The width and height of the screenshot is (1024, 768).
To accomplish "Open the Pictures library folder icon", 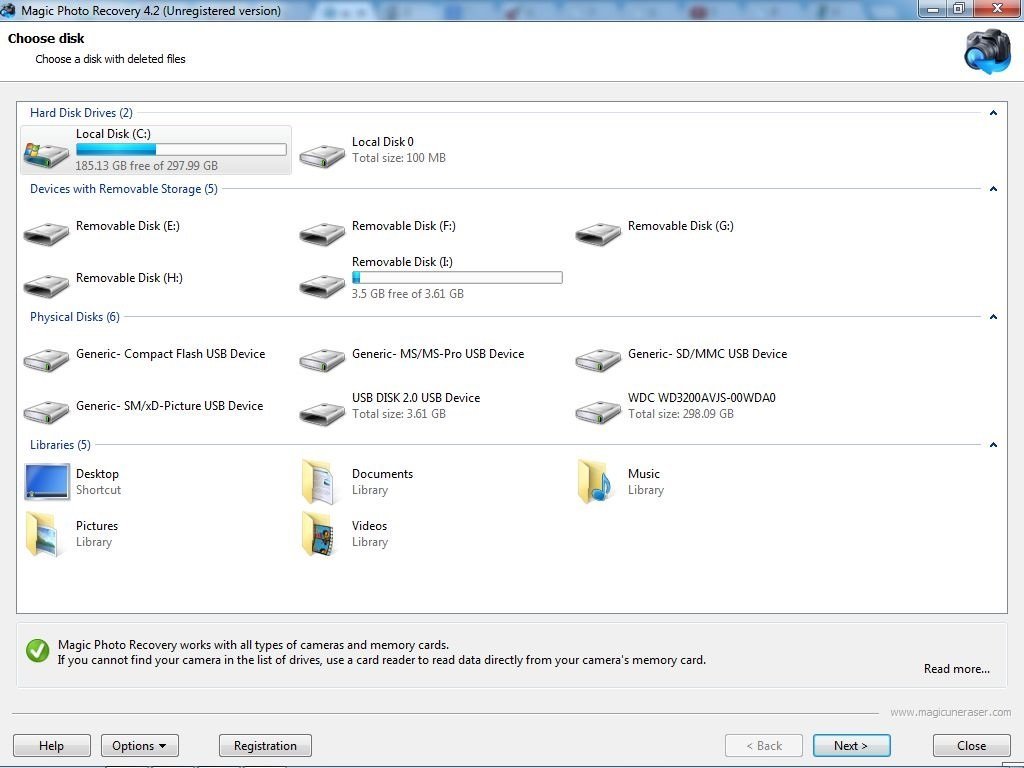I will tap(43, 534).
